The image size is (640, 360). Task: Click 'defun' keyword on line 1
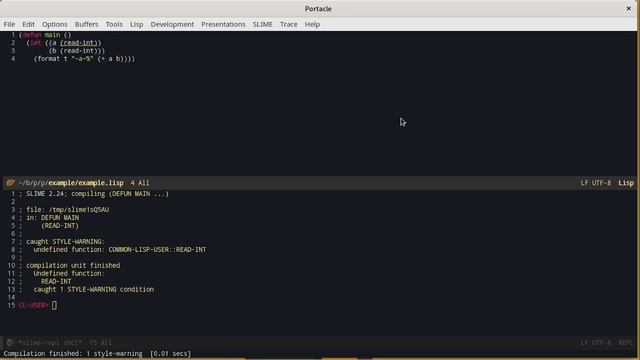tap(32, 35)
